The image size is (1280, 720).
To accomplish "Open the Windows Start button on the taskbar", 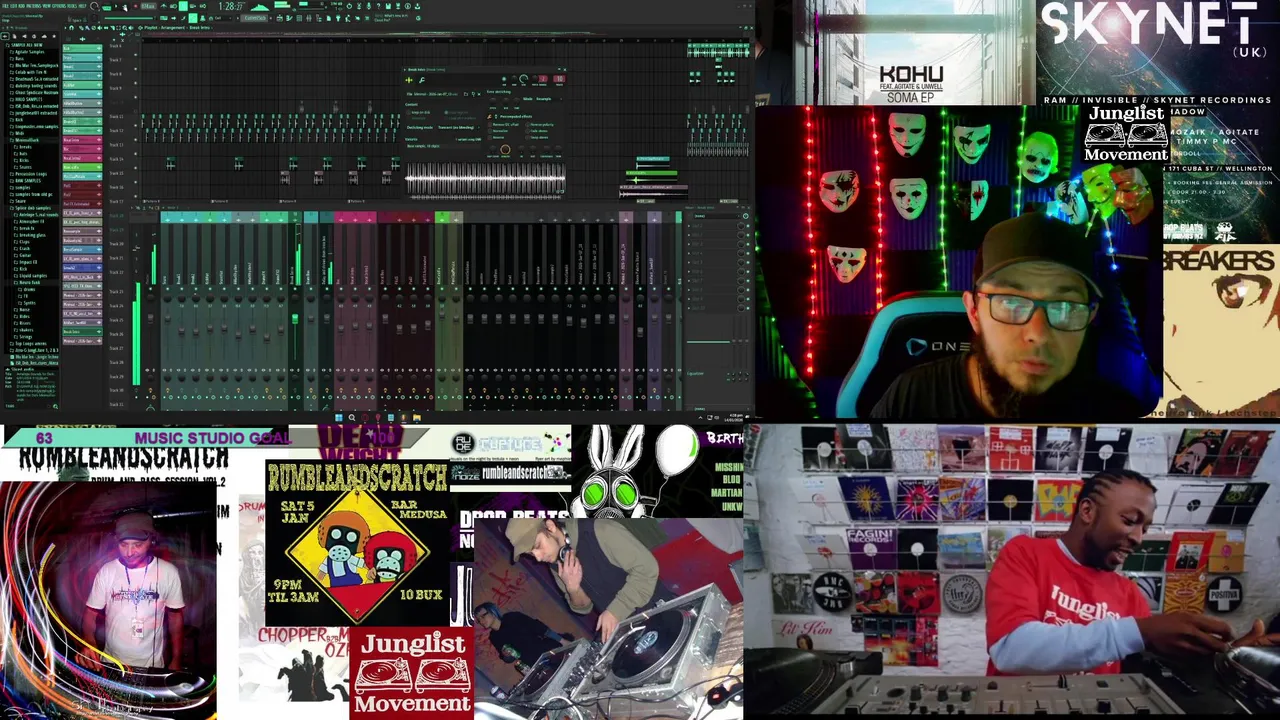I will [x=338, y=418].
